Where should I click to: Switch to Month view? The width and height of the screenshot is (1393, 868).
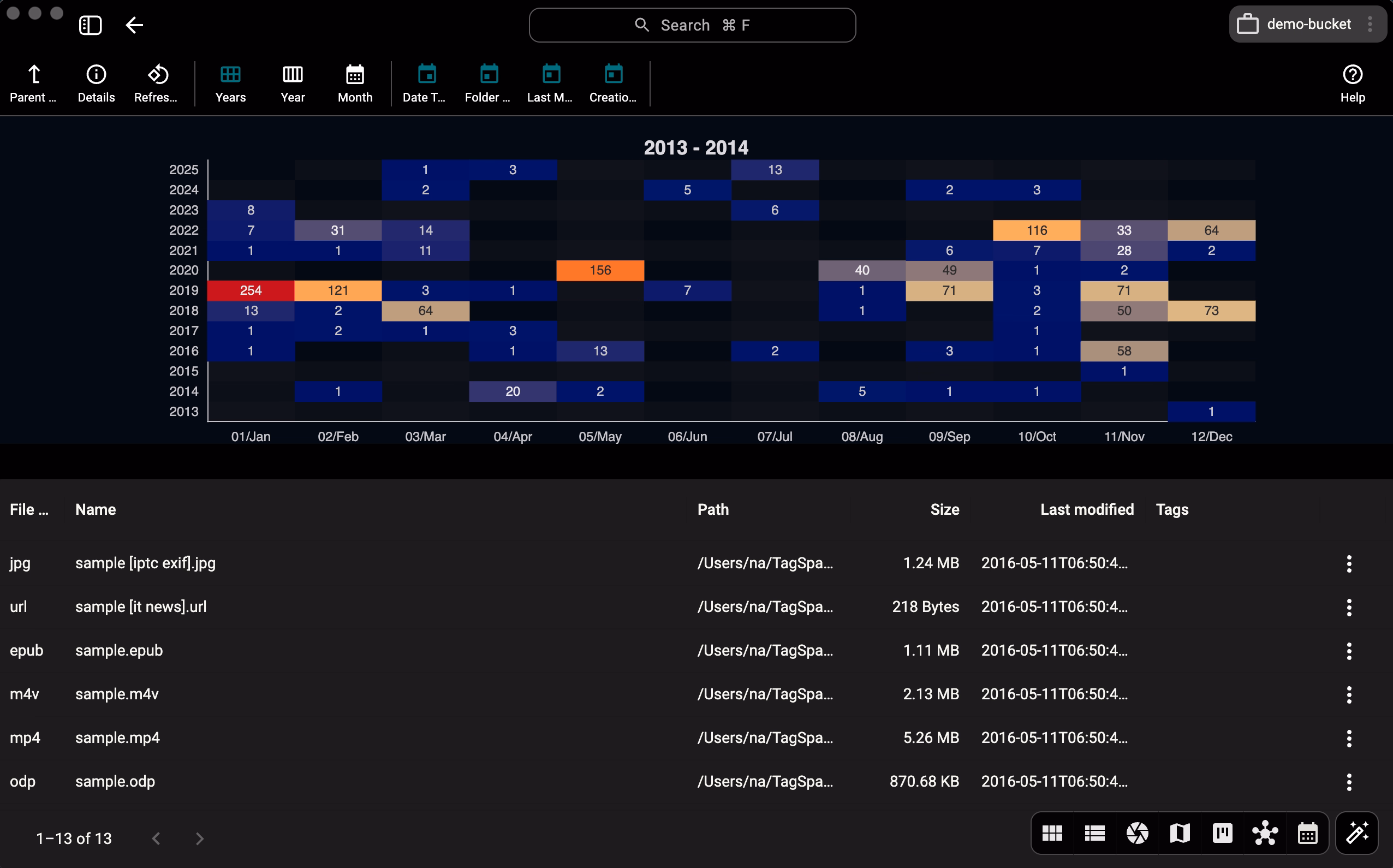[x=355, y=82]
